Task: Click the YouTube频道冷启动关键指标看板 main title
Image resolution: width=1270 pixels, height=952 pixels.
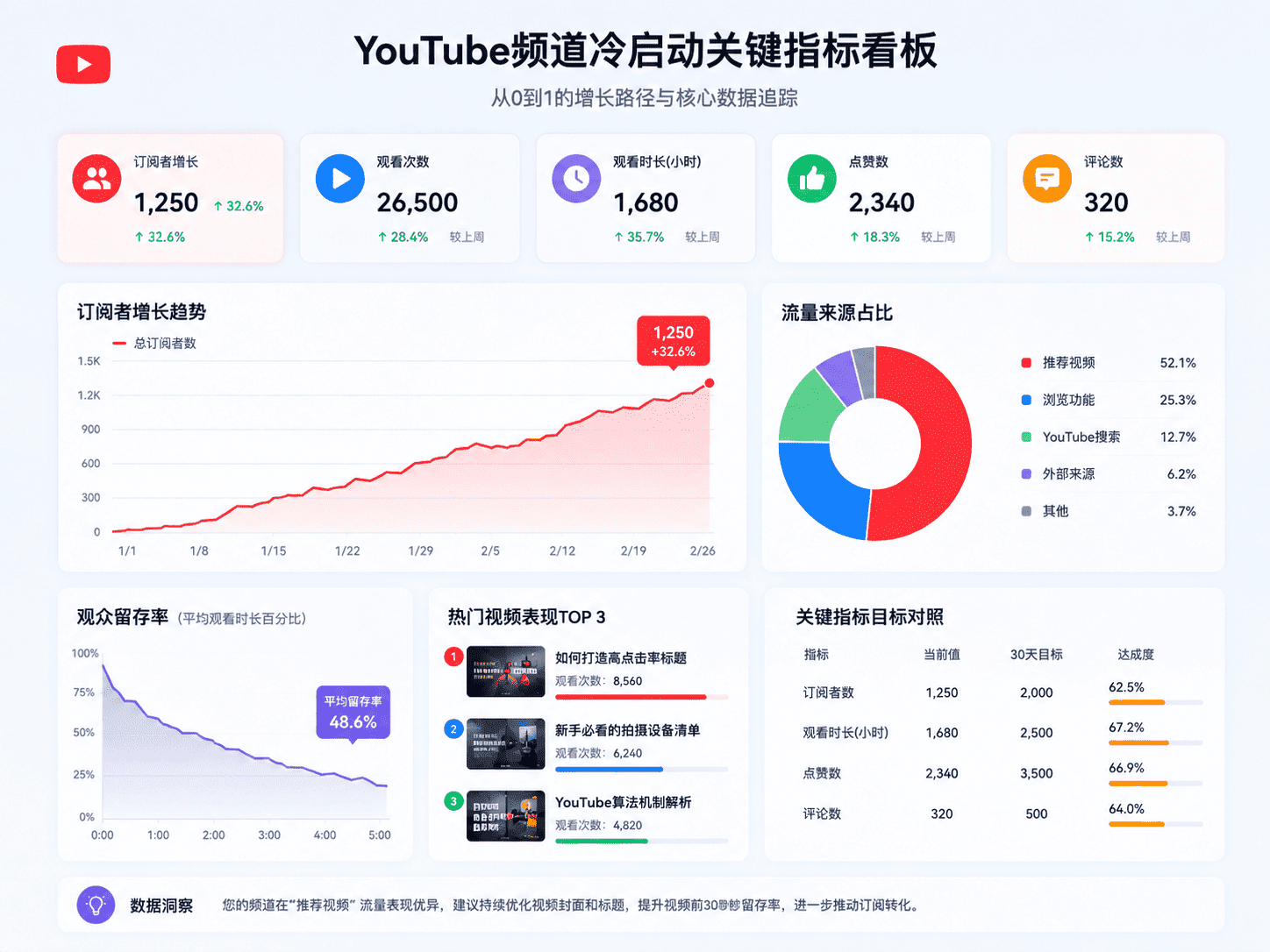Action: (646, 51)
